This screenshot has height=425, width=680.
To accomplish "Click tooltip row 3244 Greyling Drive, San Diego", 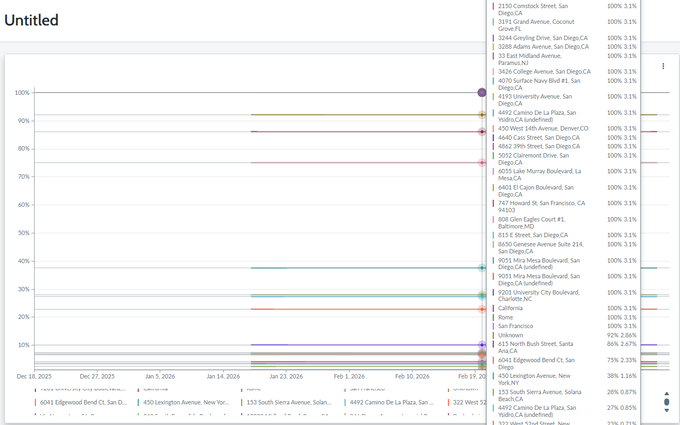I will 565,38.
